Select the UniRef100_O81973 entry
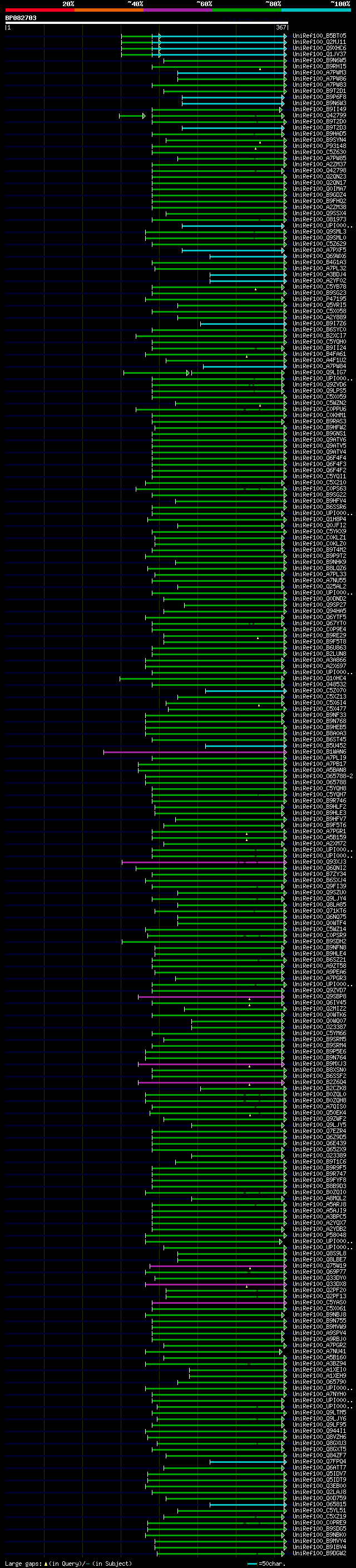This screenshot has width=356, height=1568. [319, 219]
